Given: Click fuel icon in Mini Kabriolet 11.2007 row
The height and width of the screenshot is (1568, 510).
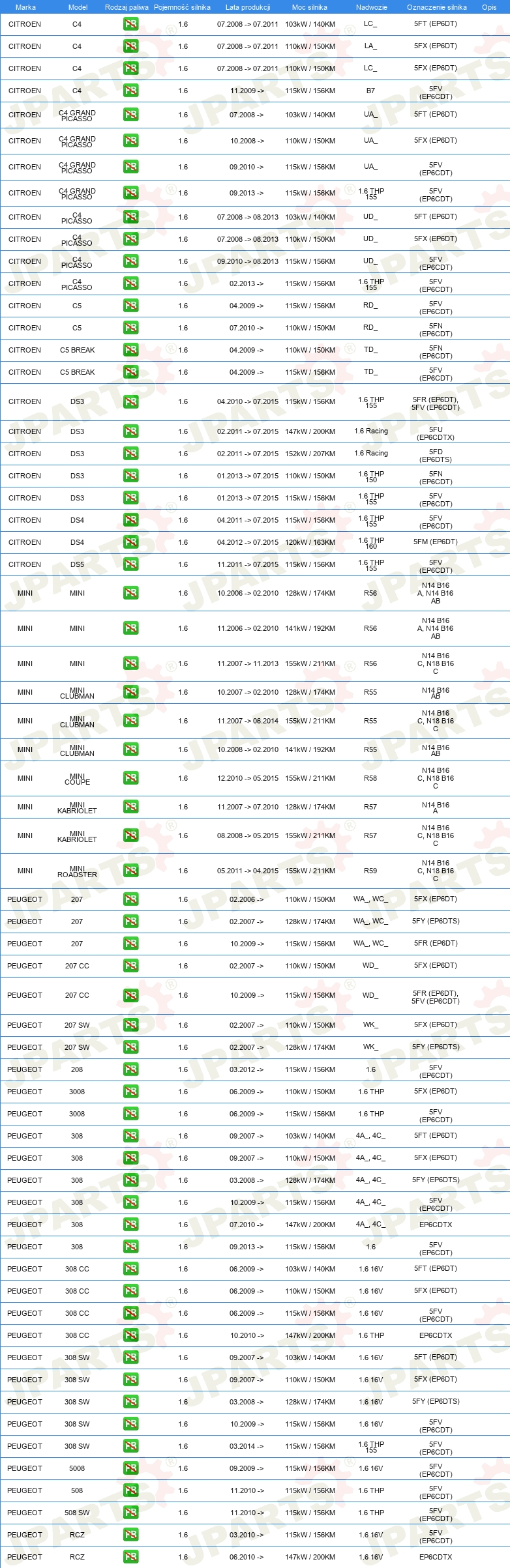Looking at the screenshot, I should pyautogui.click(x=130, y=807).
